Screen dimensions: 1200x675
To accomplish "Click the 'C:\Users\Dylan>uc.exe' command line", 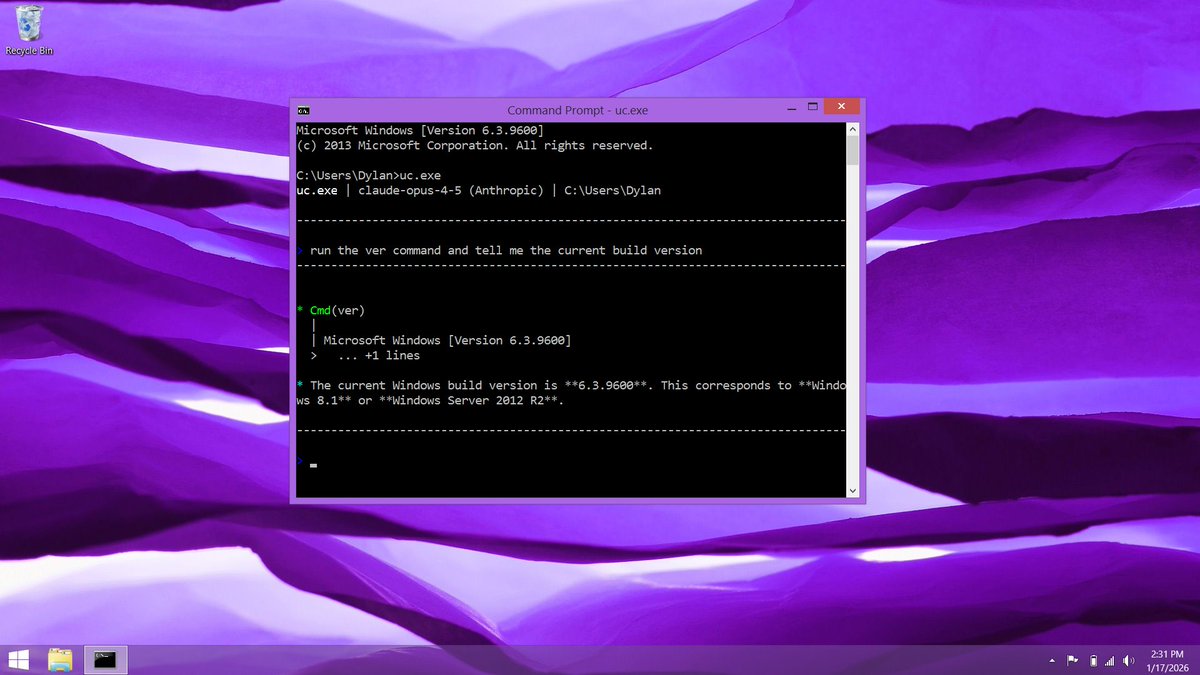I will (x=369, y=175).
